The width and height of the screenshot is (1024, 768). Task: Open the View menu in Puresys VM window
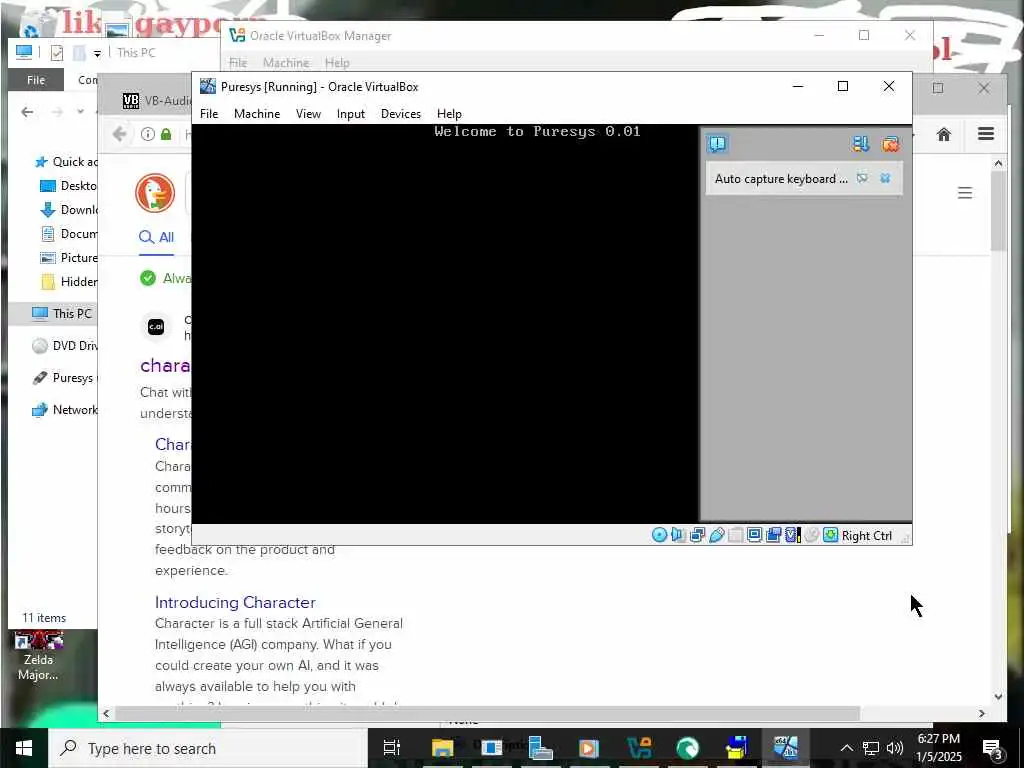pos(308,114)
